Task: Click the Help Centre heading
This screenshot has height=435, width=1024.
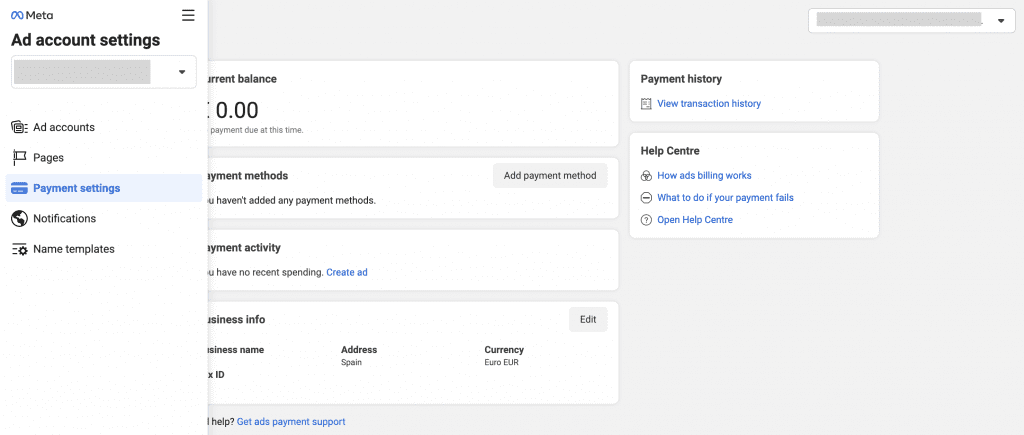Action: click(670, 151)
